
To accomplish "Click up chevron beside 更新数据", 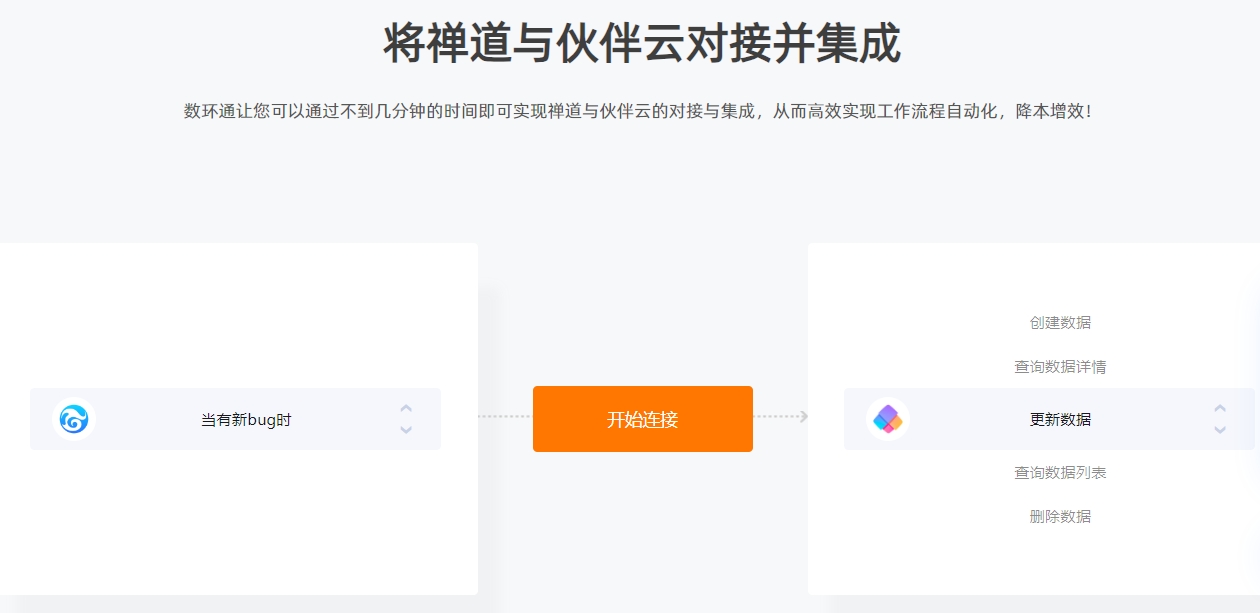I will coord(1220,408).
